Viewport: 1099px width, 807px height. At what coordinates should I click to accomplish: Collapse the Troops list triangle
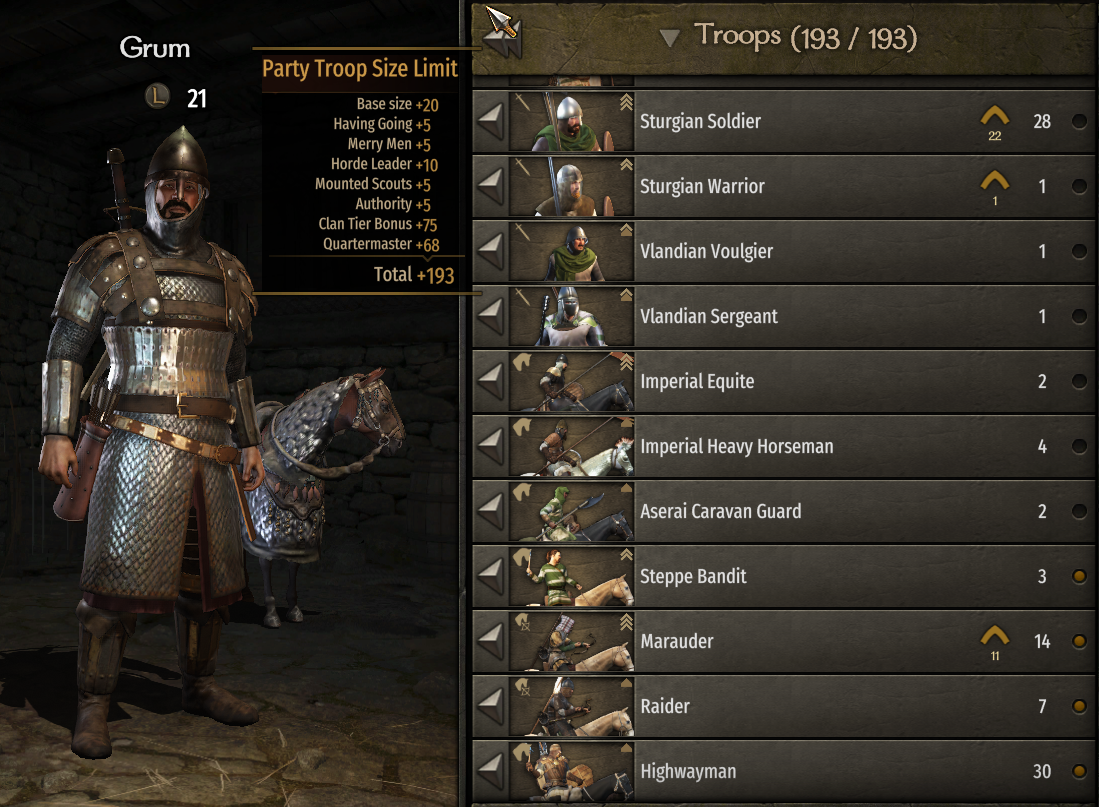coord(669,38)
